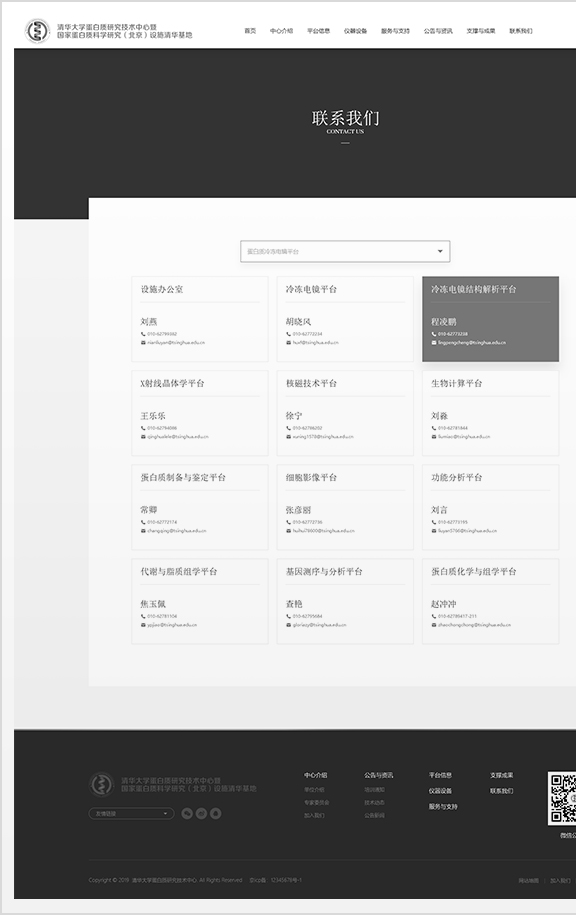
Task: Click the WeChat icon in the footer
Action: click(x=187, y=813)
